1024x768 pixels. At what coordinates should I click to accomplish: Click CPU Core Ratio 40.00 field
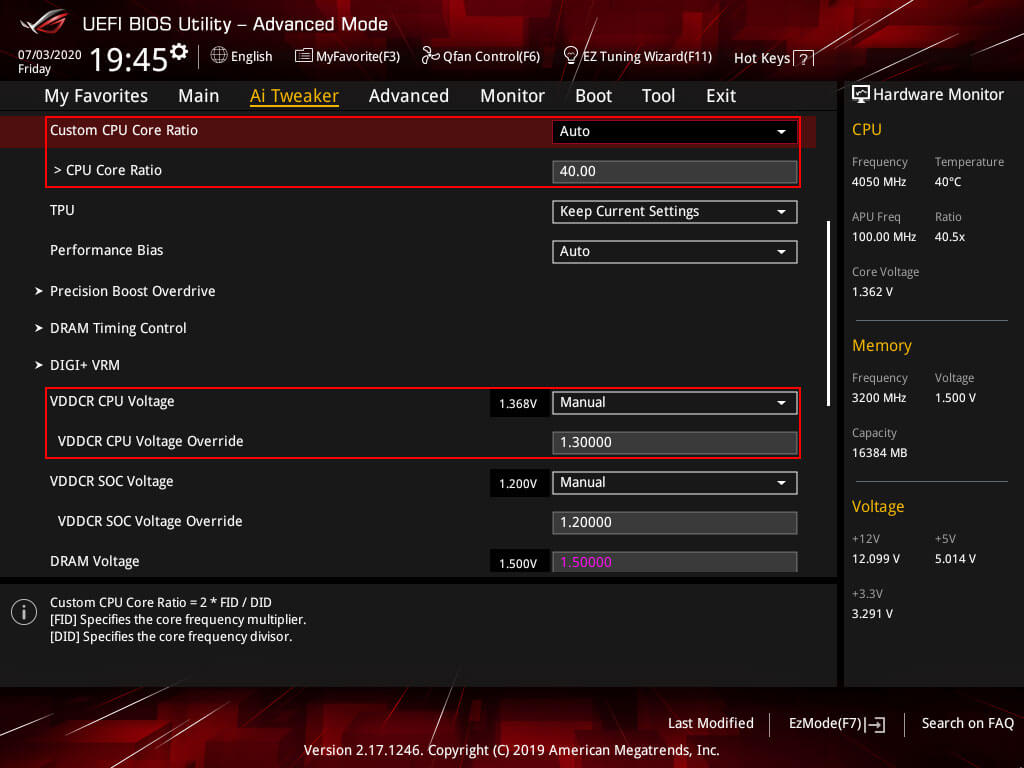[x=675, y=172]
